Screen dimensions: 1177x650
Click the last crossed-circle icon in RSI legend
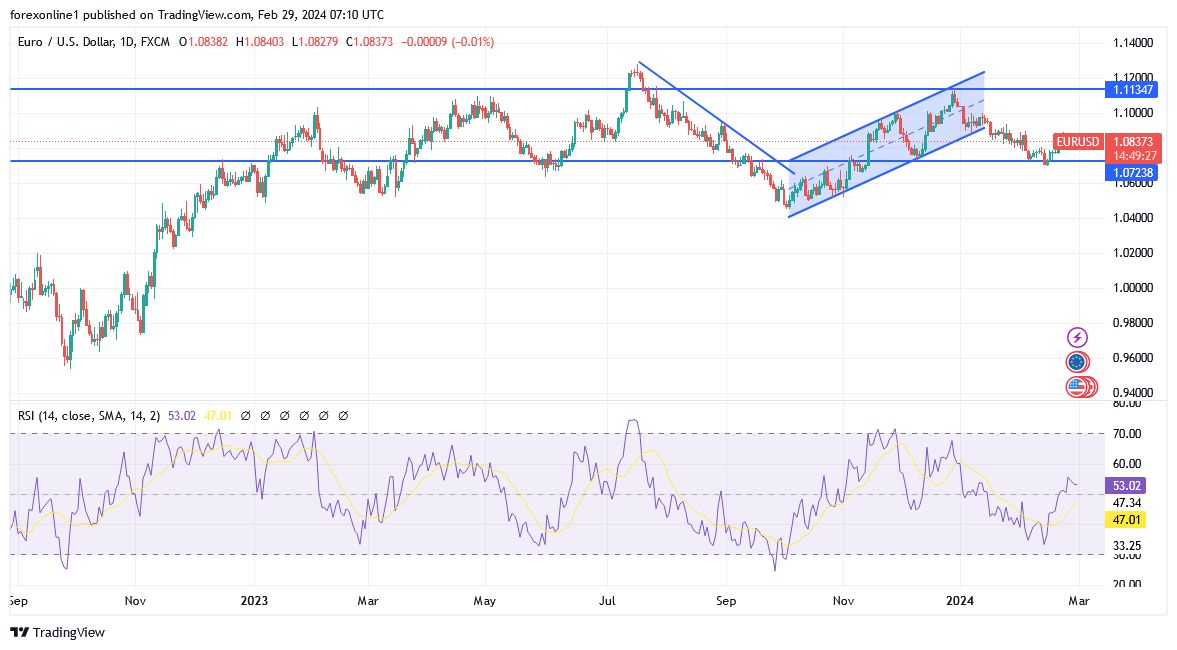click(x=344, y=413)
